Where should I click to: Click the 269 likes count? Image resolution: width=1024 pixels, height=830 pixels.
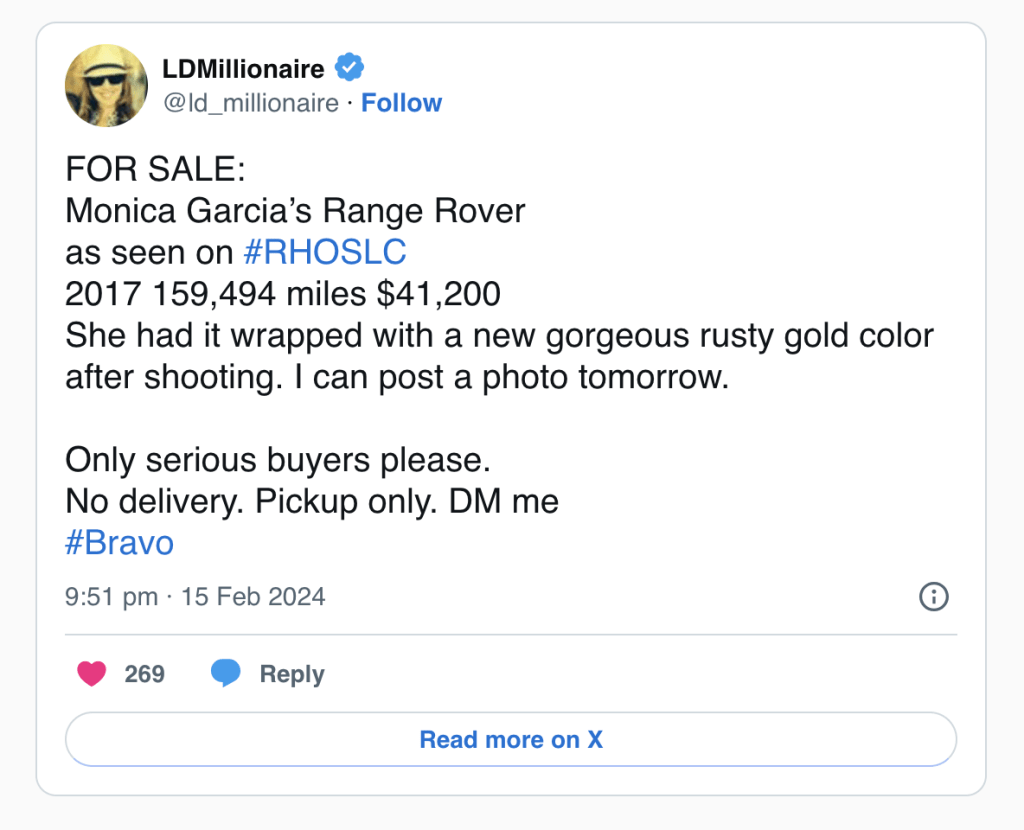click(145, 674)
